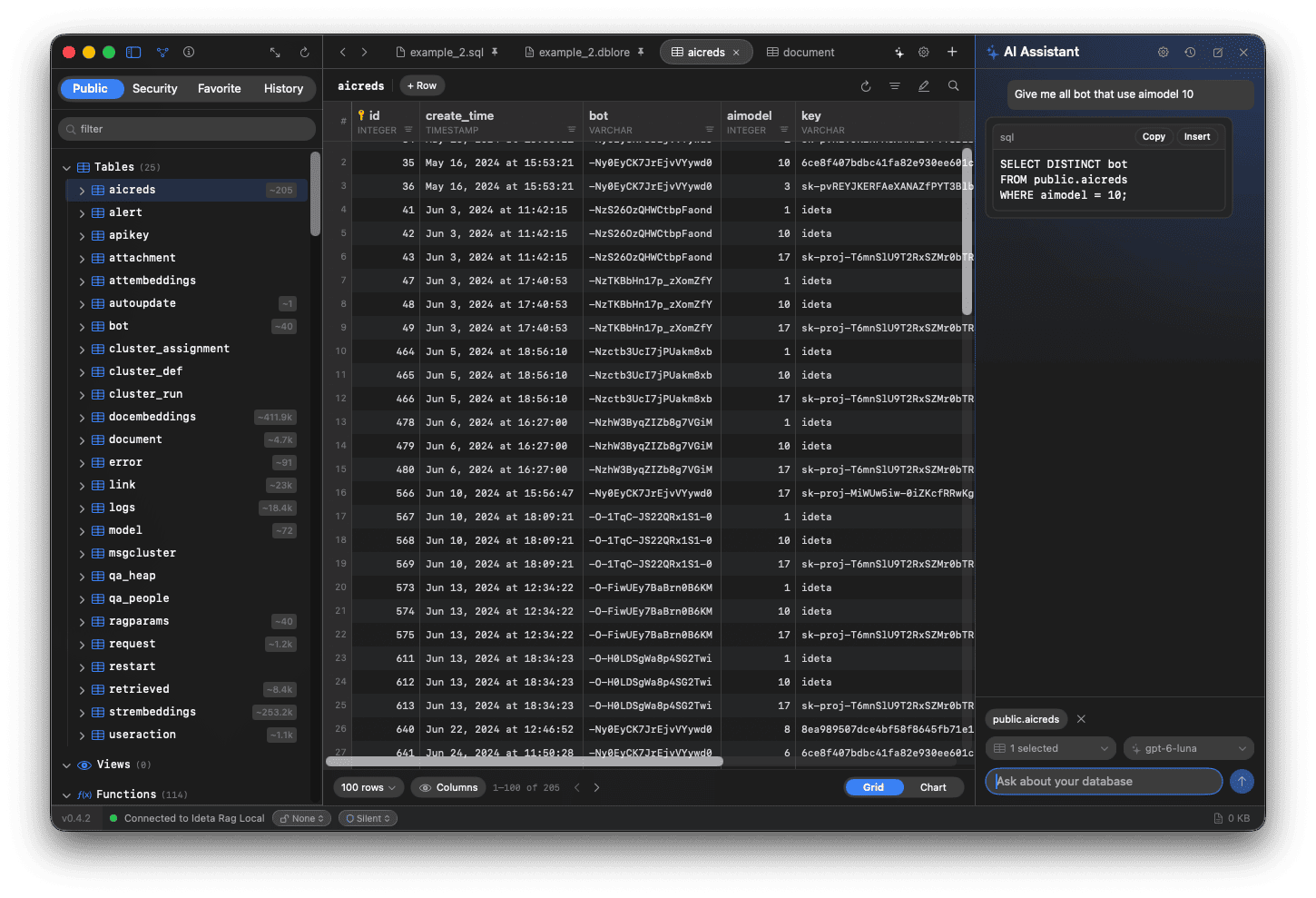Click the Ask about your database field
This screenshot has height=898, width=1316.
(1104, 781)
